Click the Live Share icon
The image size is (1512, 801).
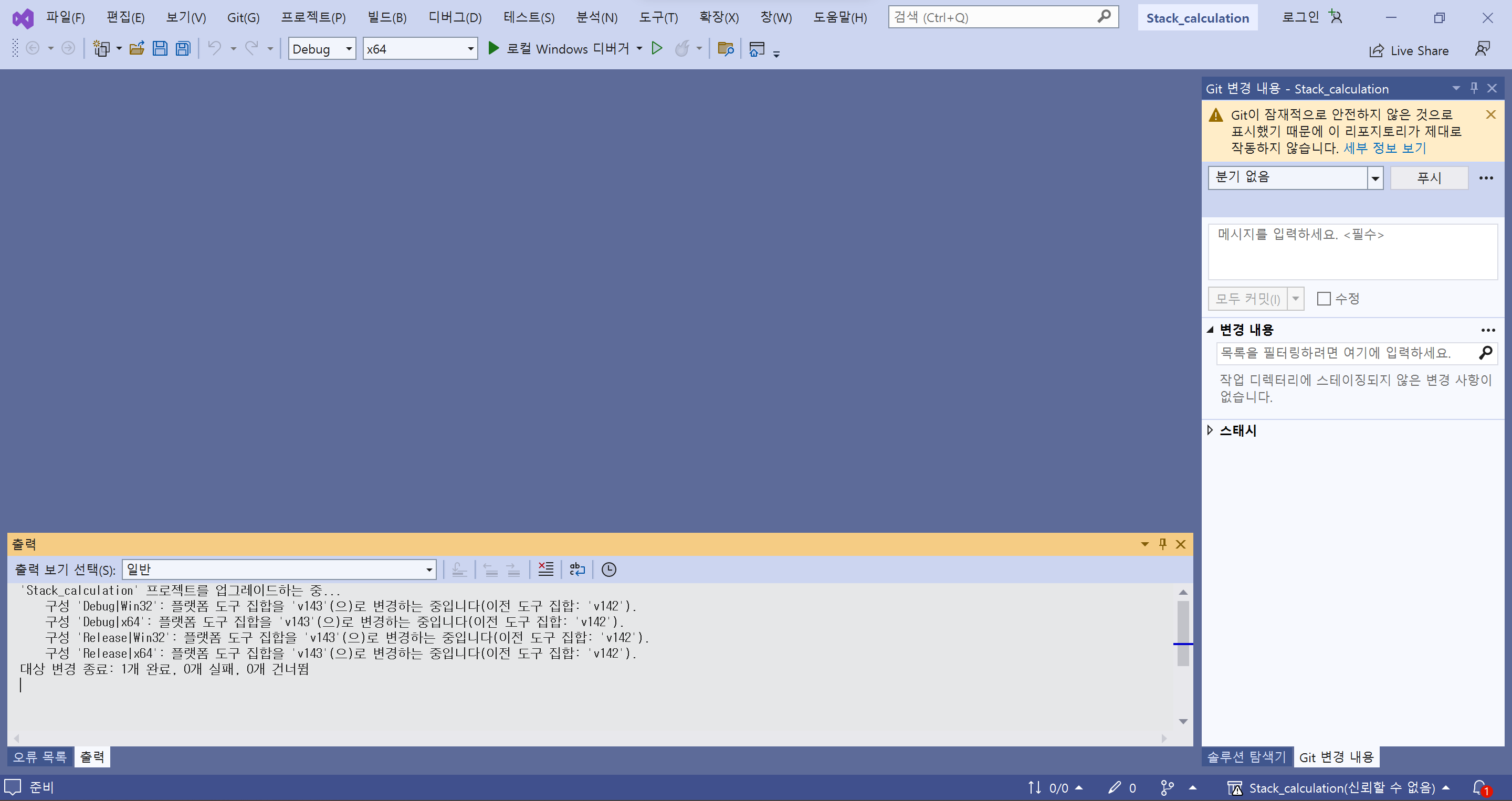[x=1377, y=50]
